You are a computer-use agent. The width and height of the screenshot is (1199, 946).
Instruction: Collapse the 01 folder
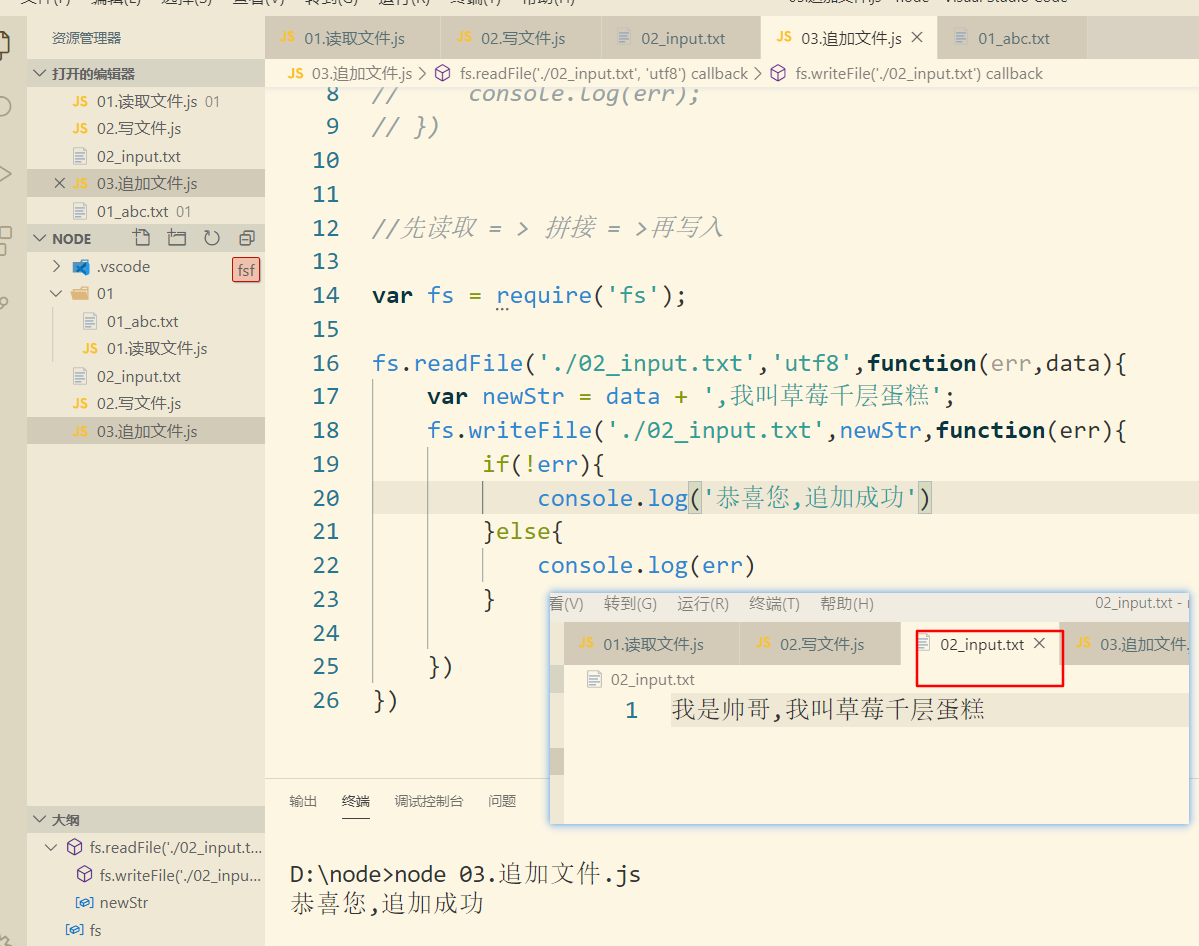pos(57,294)
